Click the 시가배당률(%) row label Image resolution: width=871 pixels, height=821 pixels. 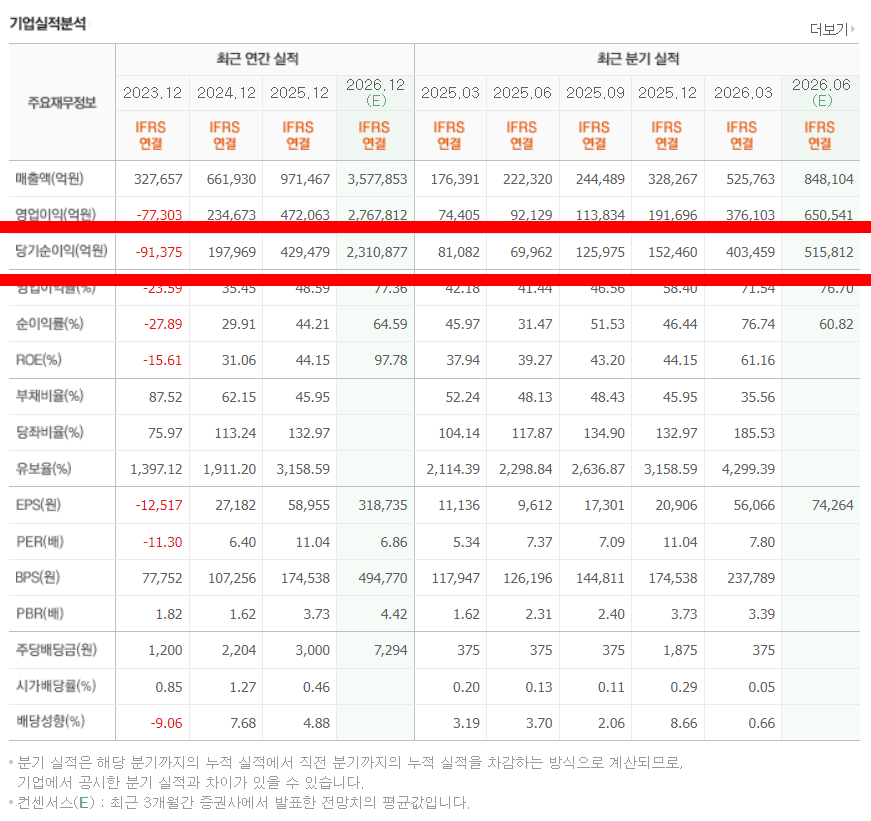[x=56, y=686]
